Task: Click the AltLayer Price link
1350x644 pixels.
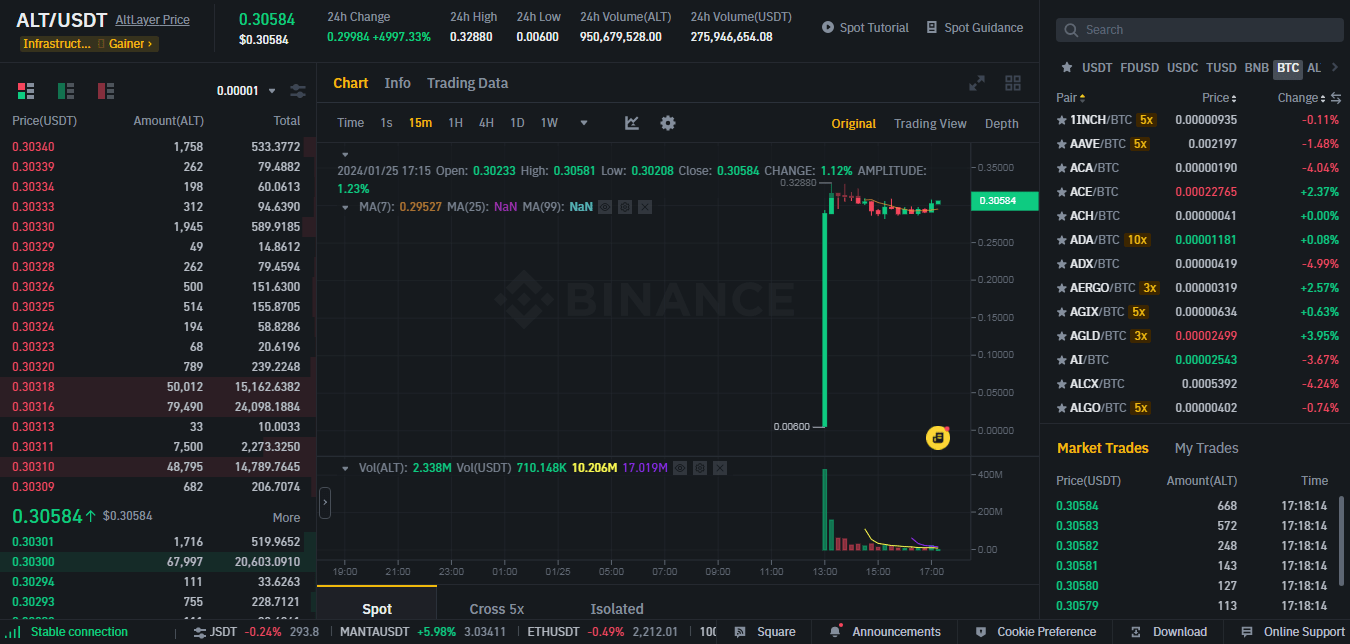Action: [152, 19]
